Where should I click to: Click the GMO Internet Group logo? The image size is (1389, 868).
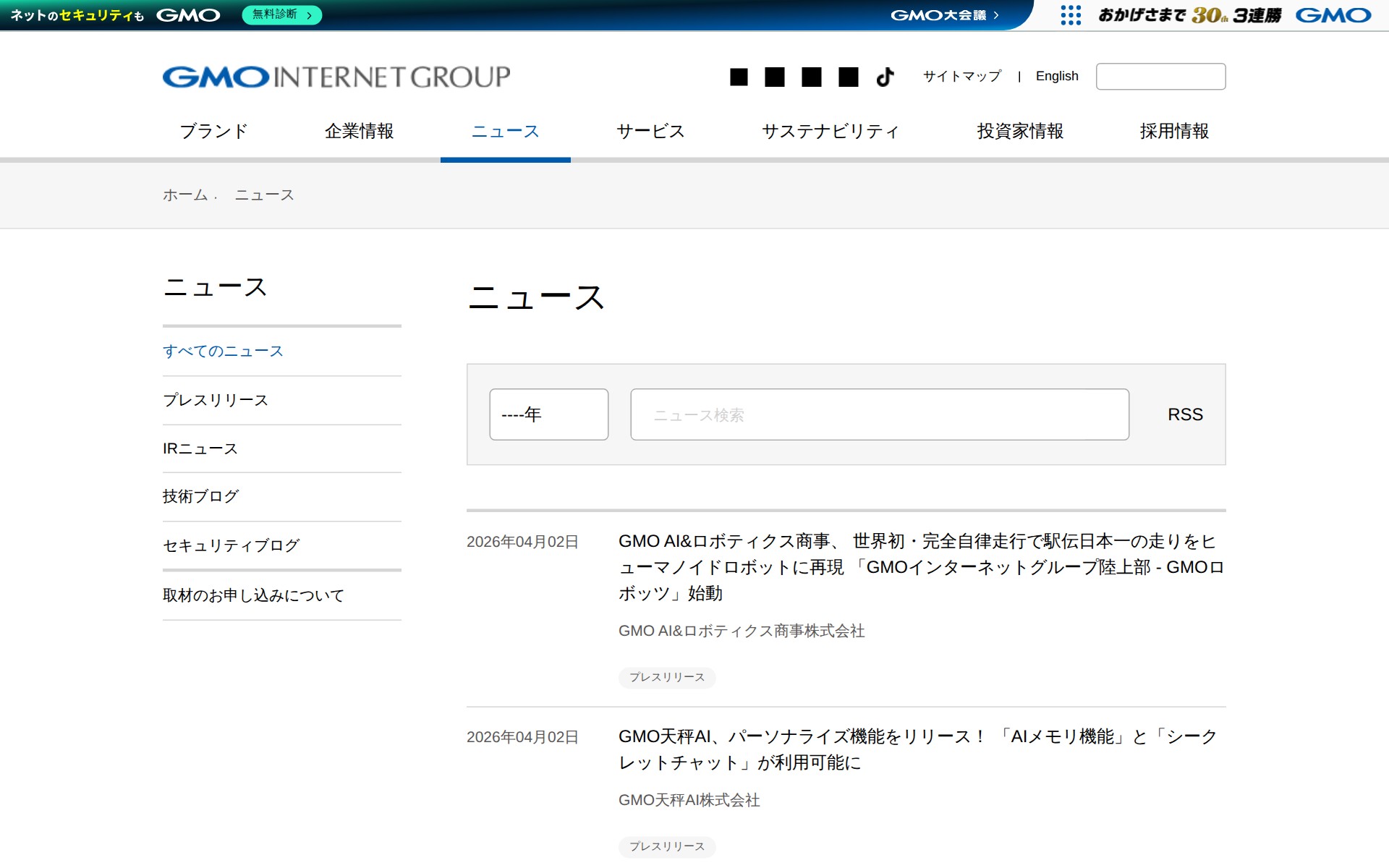pos(336,75)
